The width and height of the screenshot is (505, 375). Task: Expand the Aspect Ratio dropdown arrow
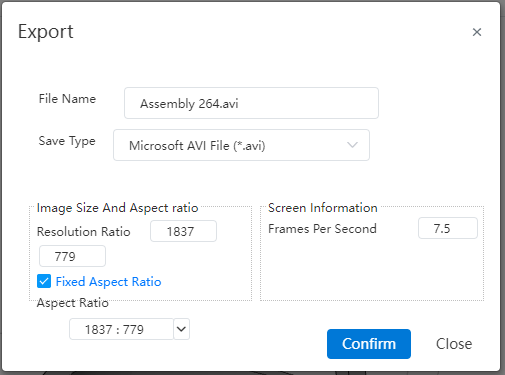tap(181, 329)
